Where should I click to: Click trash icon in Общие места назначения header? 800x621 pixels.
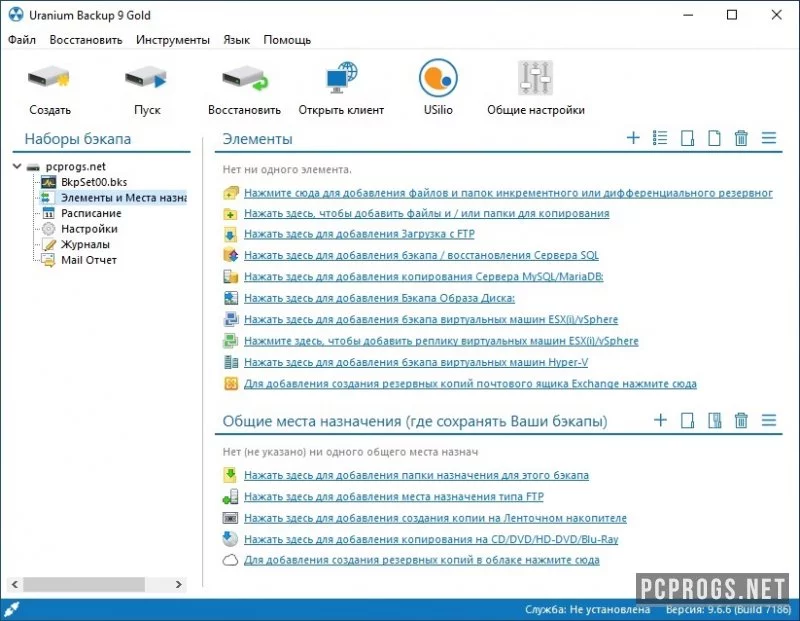(x=741, y=420)
